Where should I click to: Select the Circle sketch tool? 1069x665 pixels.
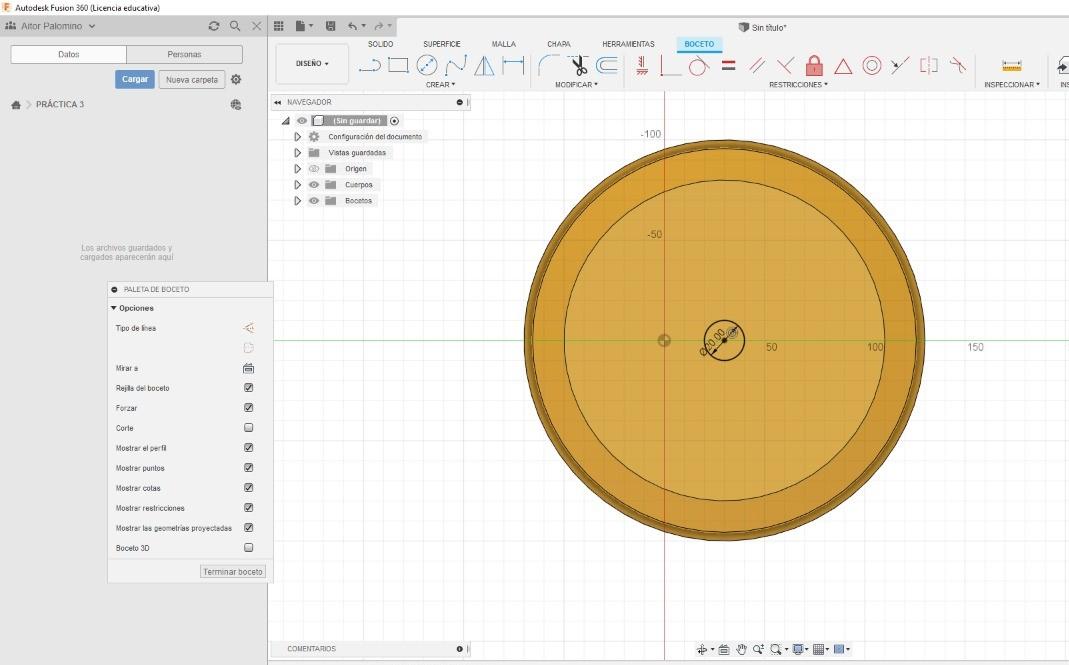(427, 65)
